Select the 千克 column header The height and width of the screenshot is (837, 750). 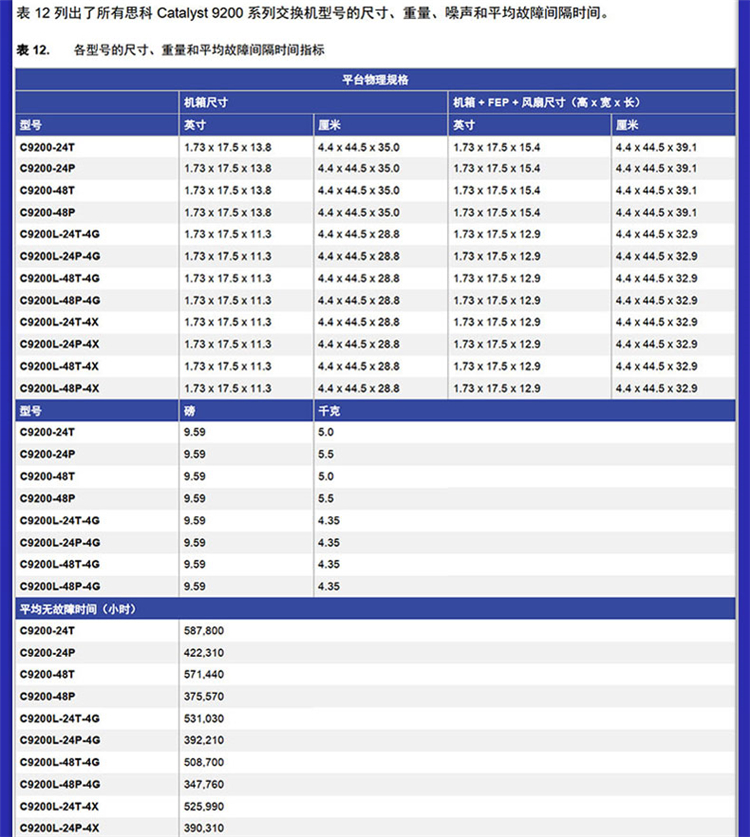[328, 411]
